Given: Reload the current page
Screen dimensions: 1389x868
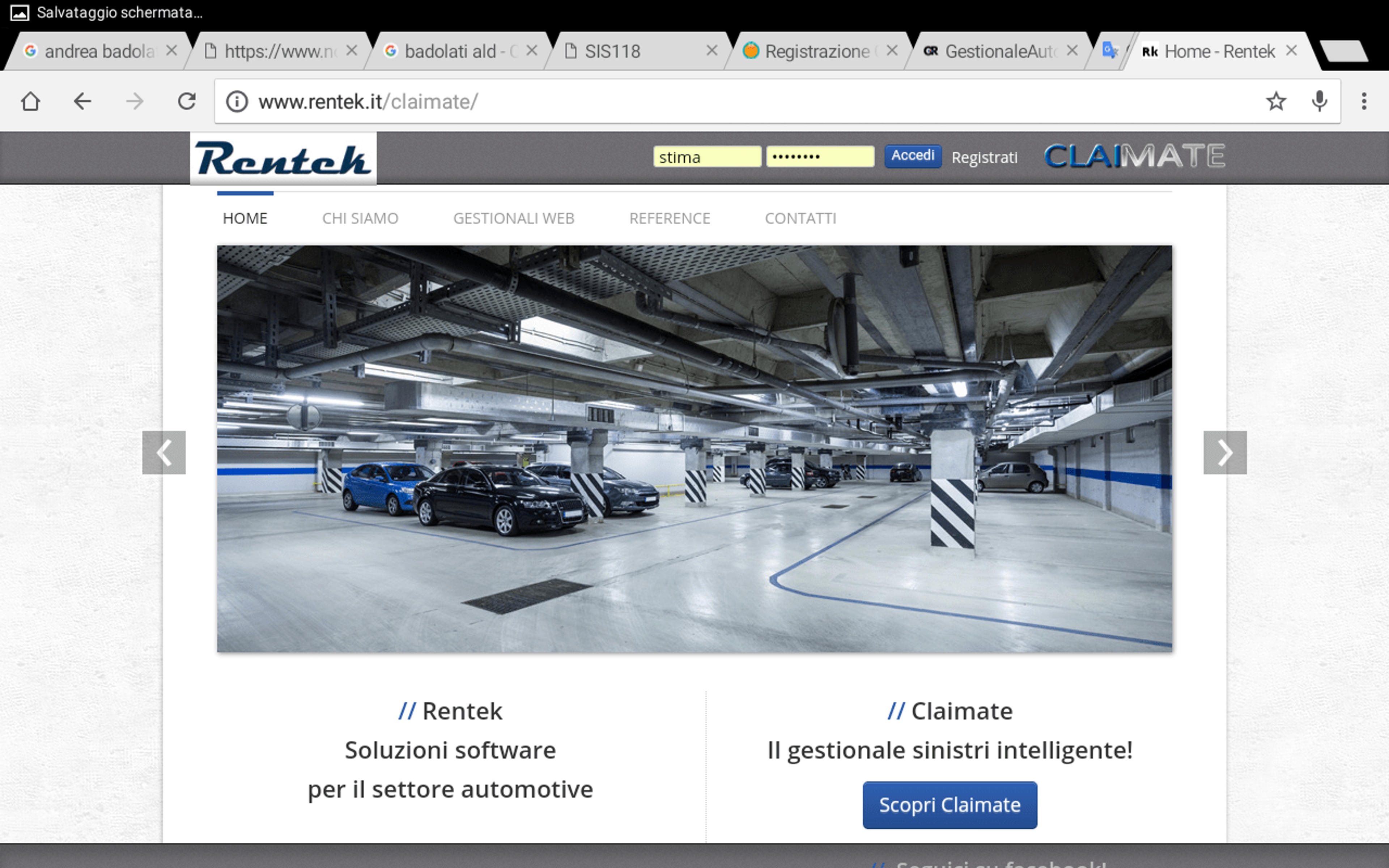Looking at the screenshot, I should click(x=187, y=102).
